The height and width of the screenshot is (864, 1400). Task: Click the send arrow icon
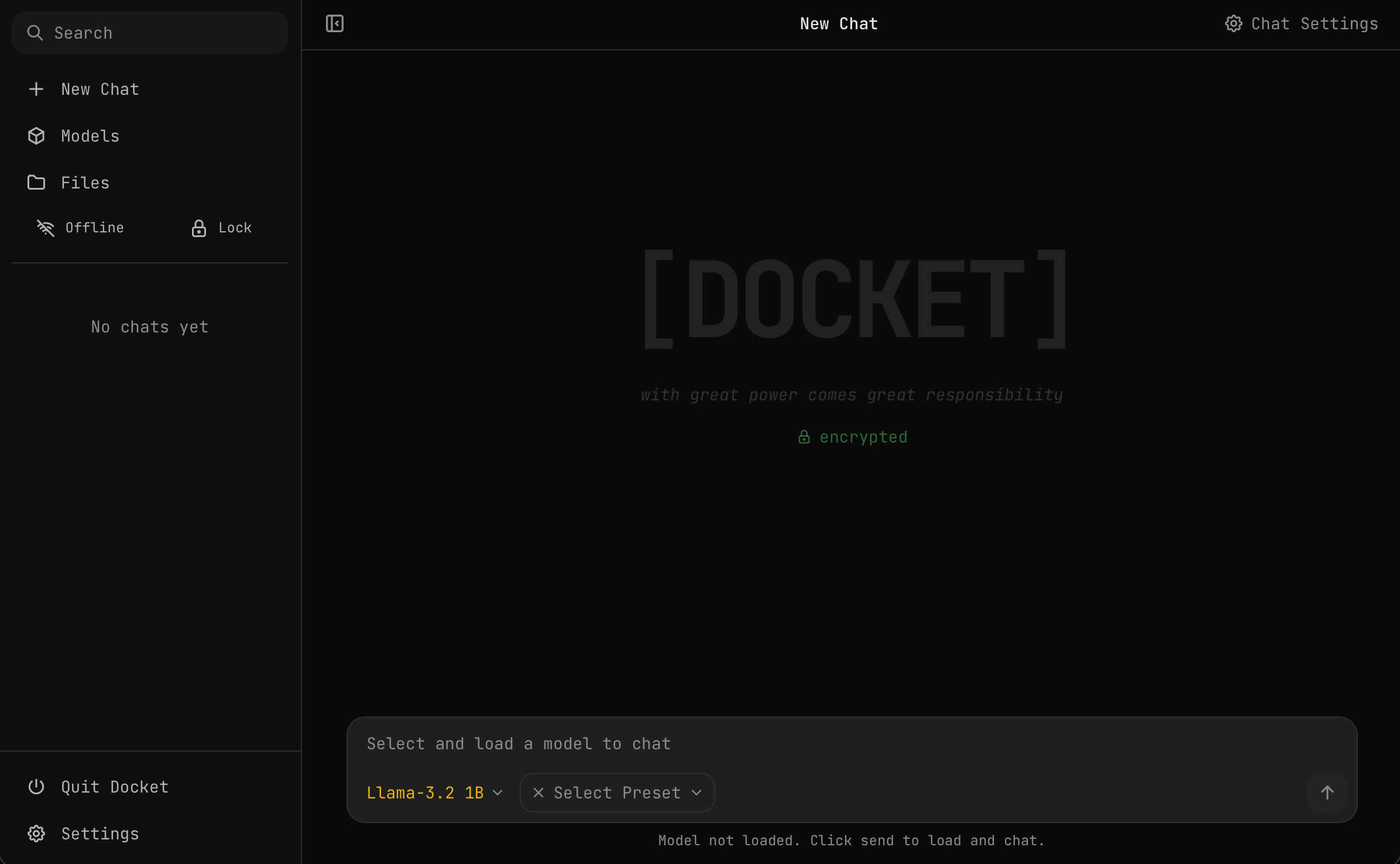[1327, 792]
